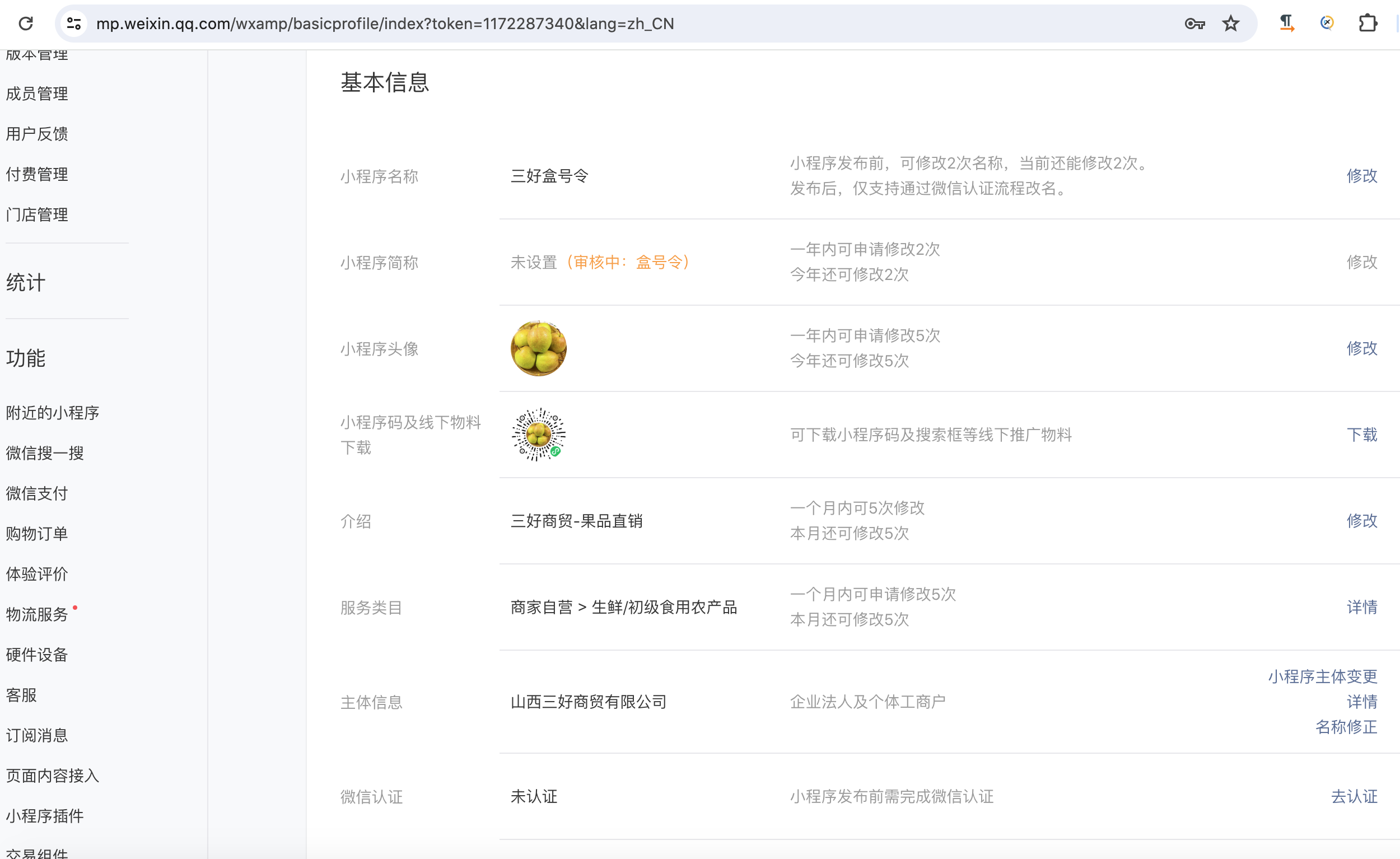This screenshot has height=859, width=1400.
Task: Click 小程序主体变更 link
Action: click(1322, 676)
